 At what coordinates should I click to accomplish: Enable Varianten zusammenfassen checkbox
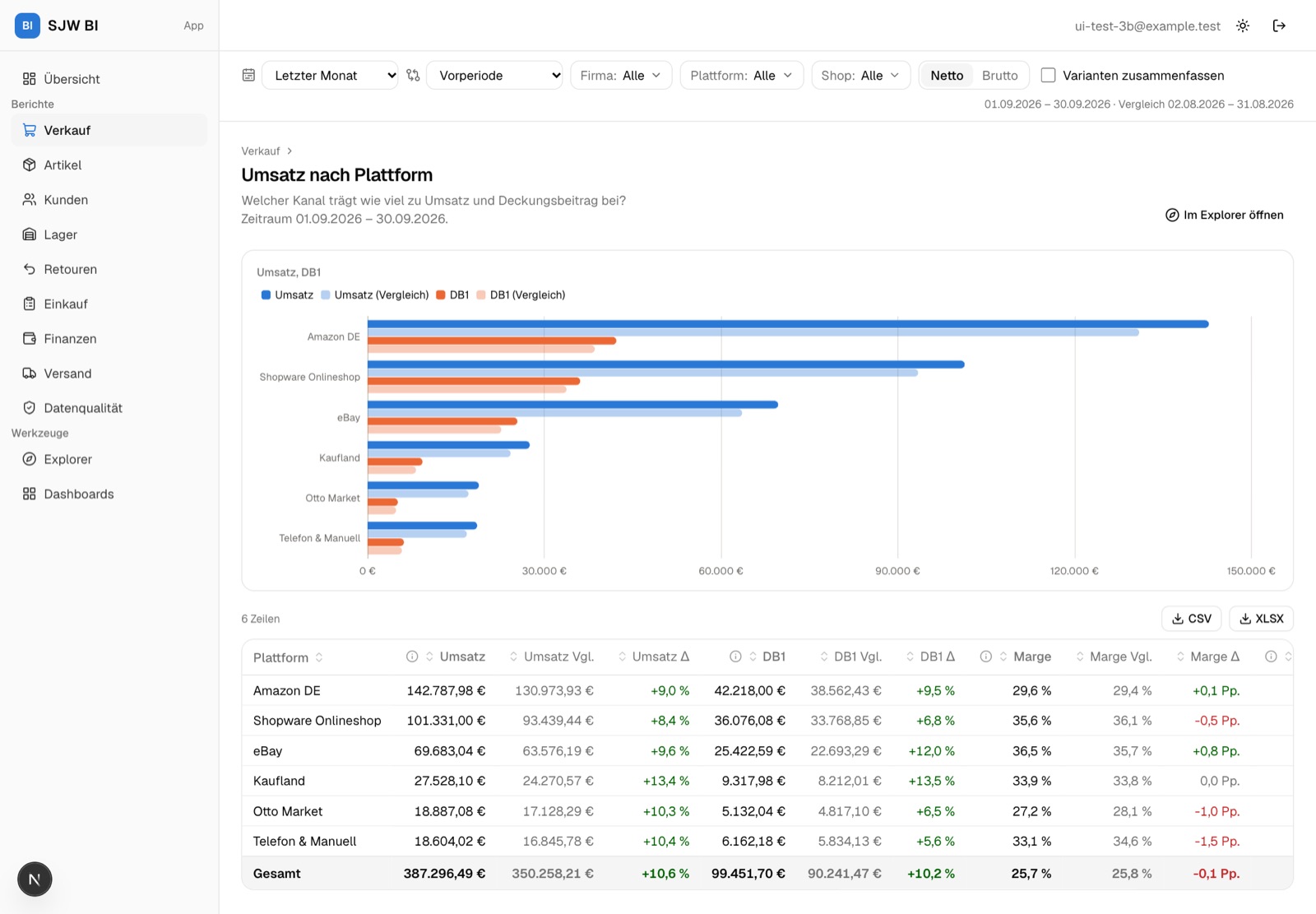tap(1049, 75)
